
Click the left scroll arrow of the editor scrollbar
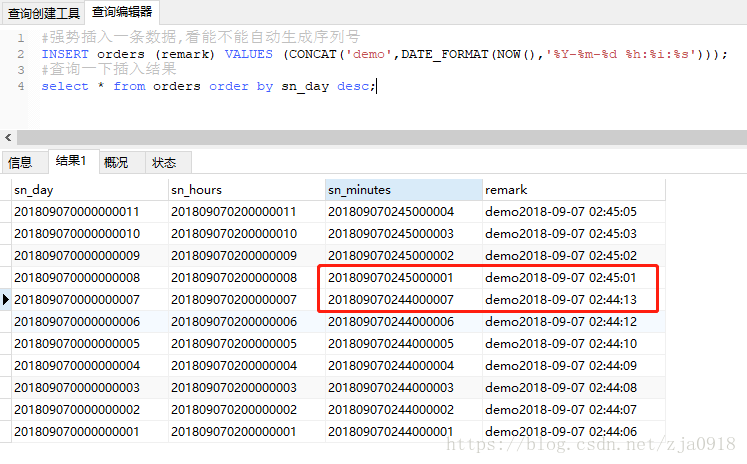pyautogui.click(x=8, y=138)
